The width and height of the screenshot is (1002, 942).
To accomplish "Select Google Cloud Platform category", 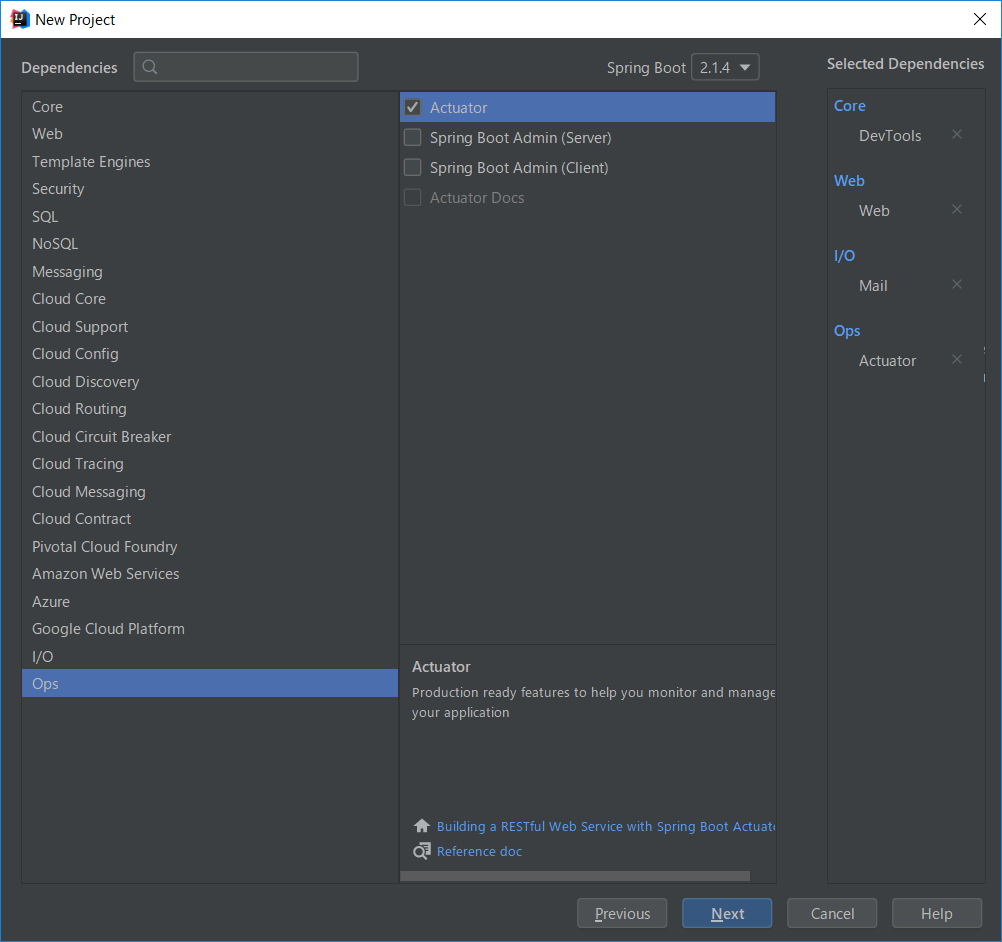I will 210,629.
